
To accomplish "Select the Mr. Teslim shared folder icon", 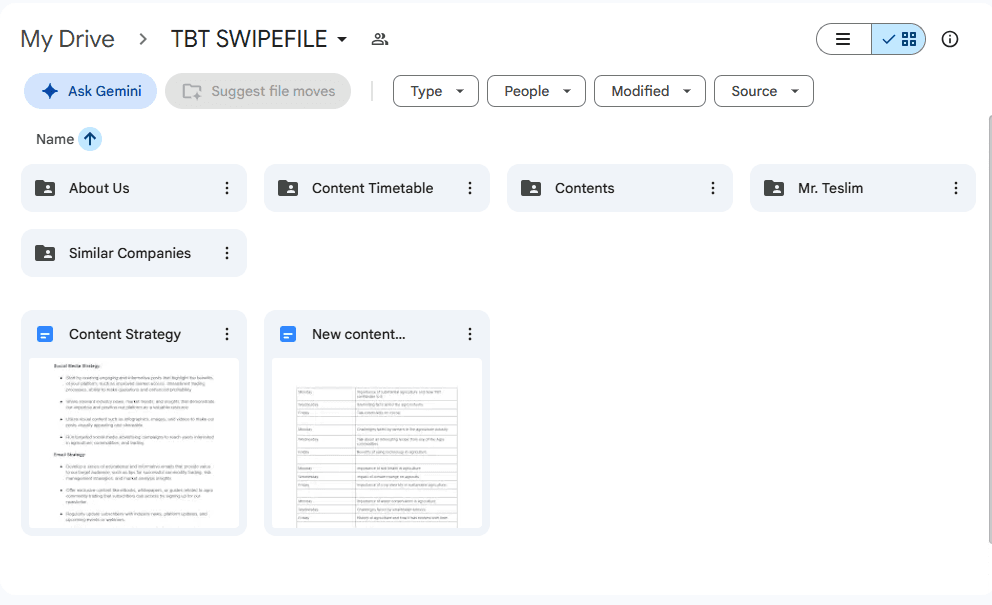I will coord(774,188).
